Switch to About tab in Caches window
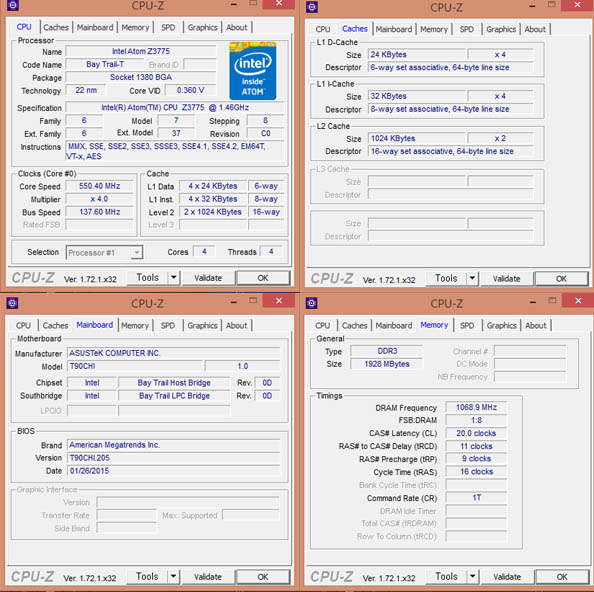The image size is (594, 592). (535, 29)
